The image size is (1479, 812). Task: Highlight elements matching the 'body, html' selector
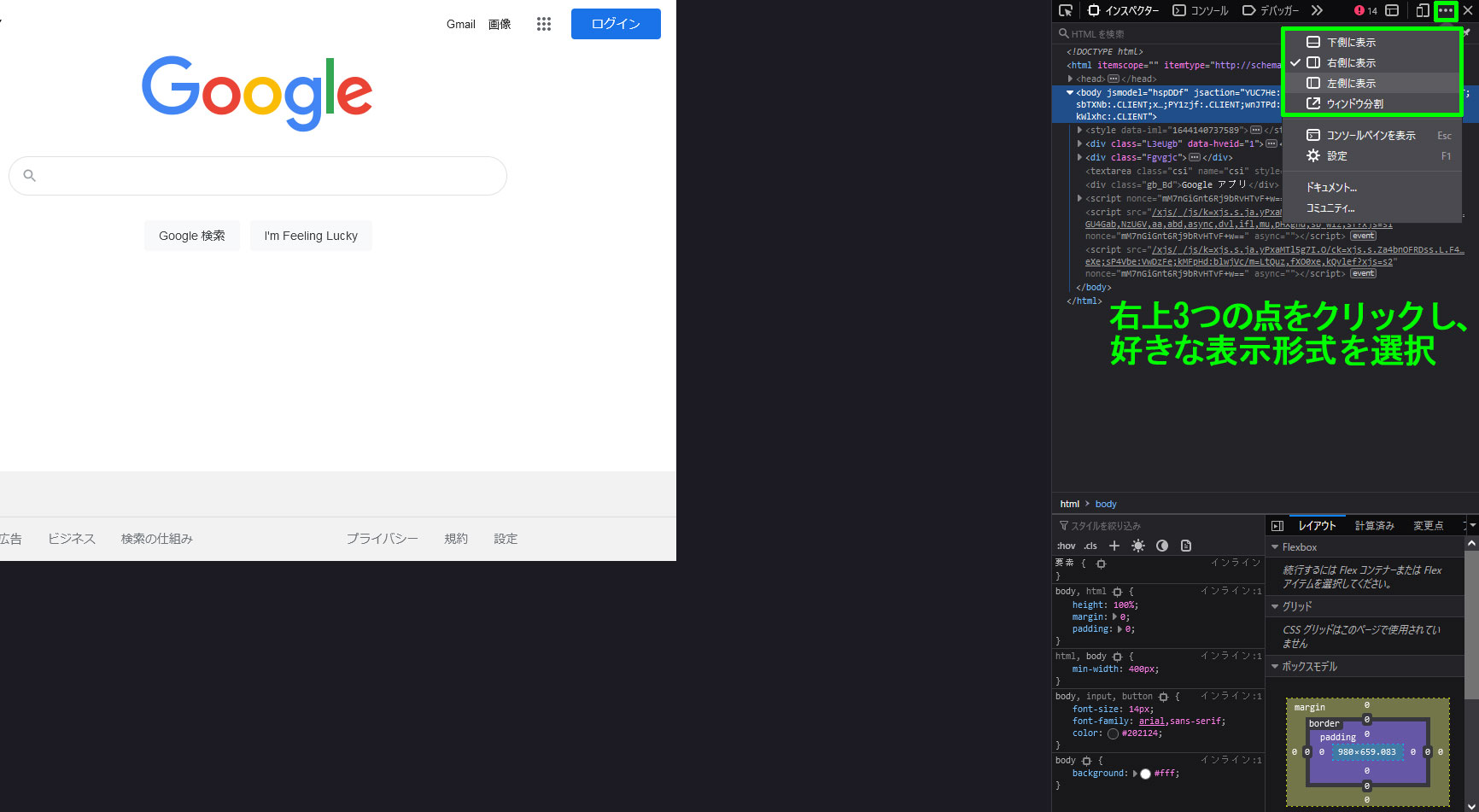coord(1117,592)
